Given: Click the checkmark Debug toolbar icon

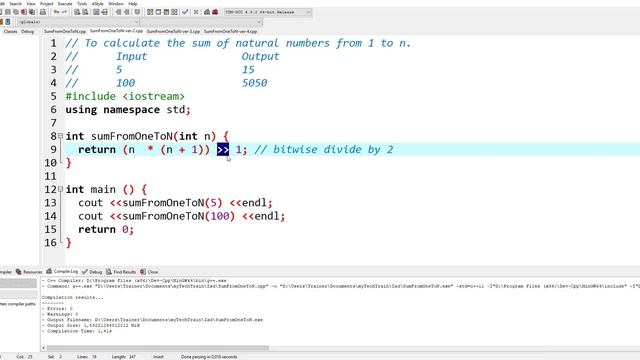Looking at the screenshot, I should click(185, 12).
